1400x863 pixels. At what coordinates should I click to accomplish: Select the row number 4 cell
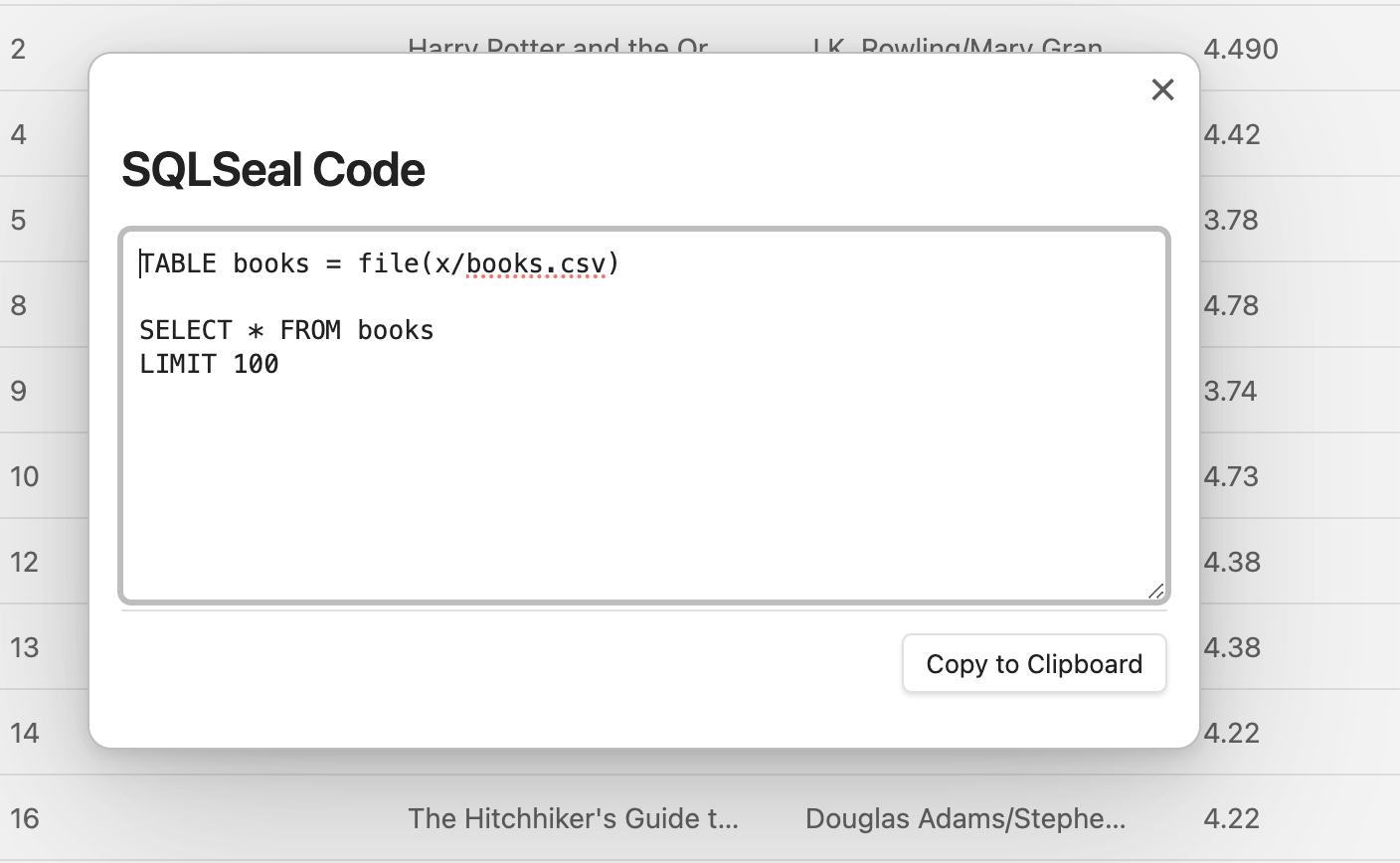(18, 134)
